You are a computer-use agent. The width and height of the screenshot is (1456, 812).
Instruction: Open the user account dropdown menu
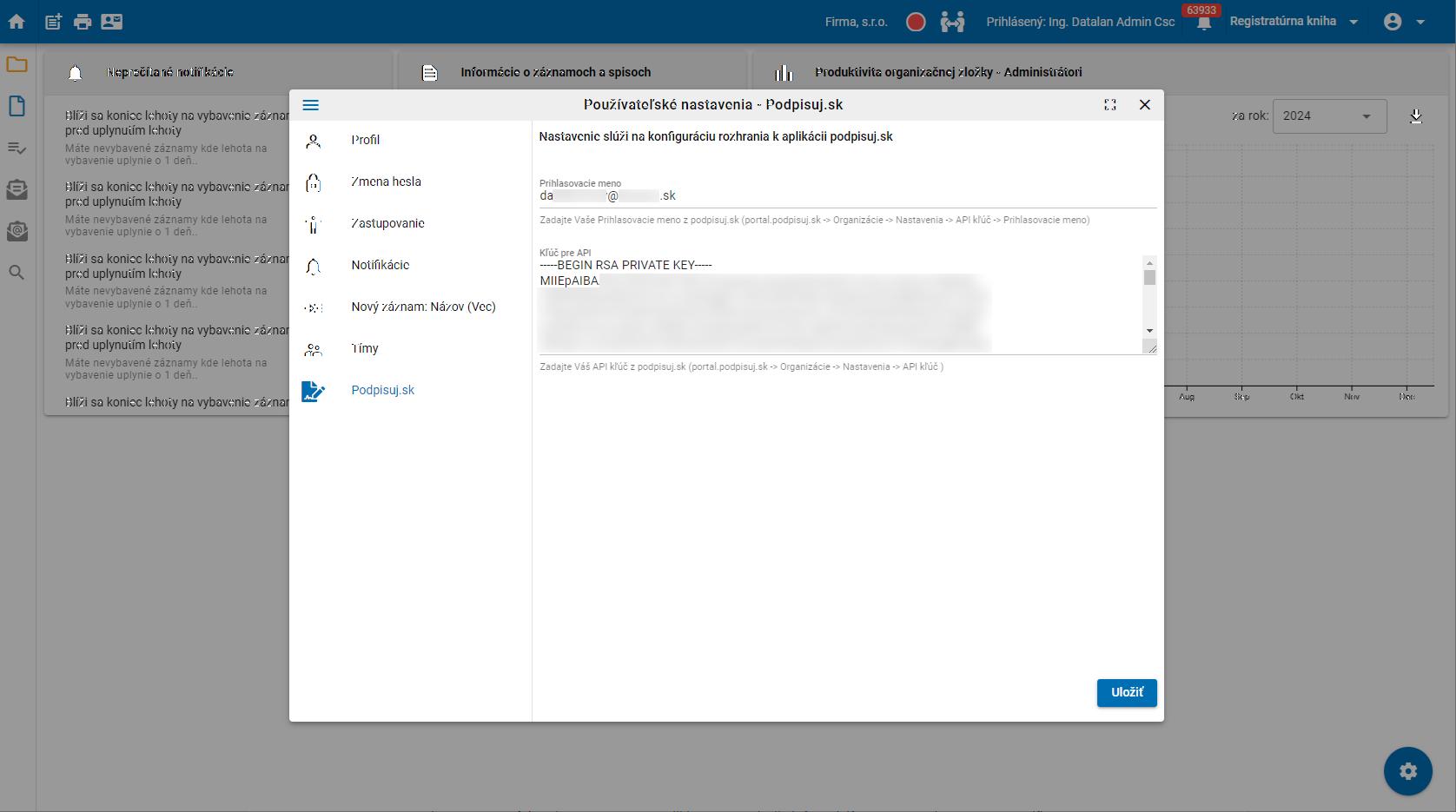click(1404, 22)
